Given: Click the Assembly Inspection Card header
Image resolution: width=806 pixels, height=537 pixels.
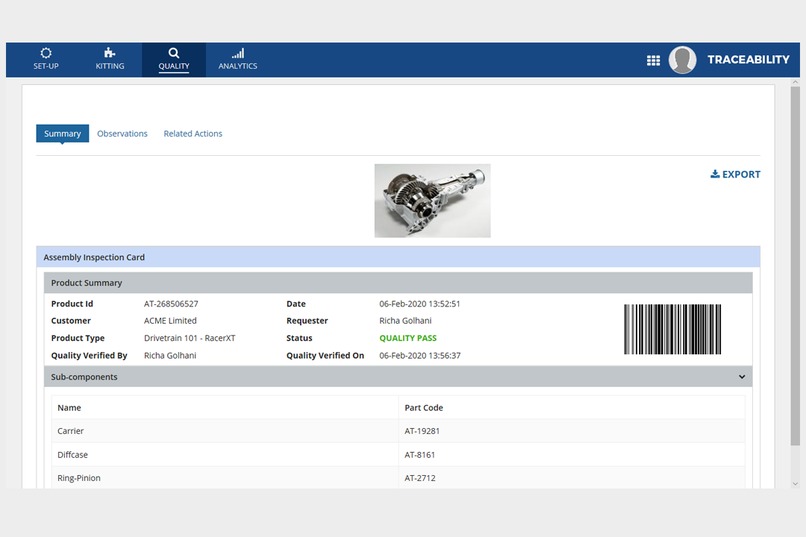Looking at the screenshot, I should tap(398, 257).
